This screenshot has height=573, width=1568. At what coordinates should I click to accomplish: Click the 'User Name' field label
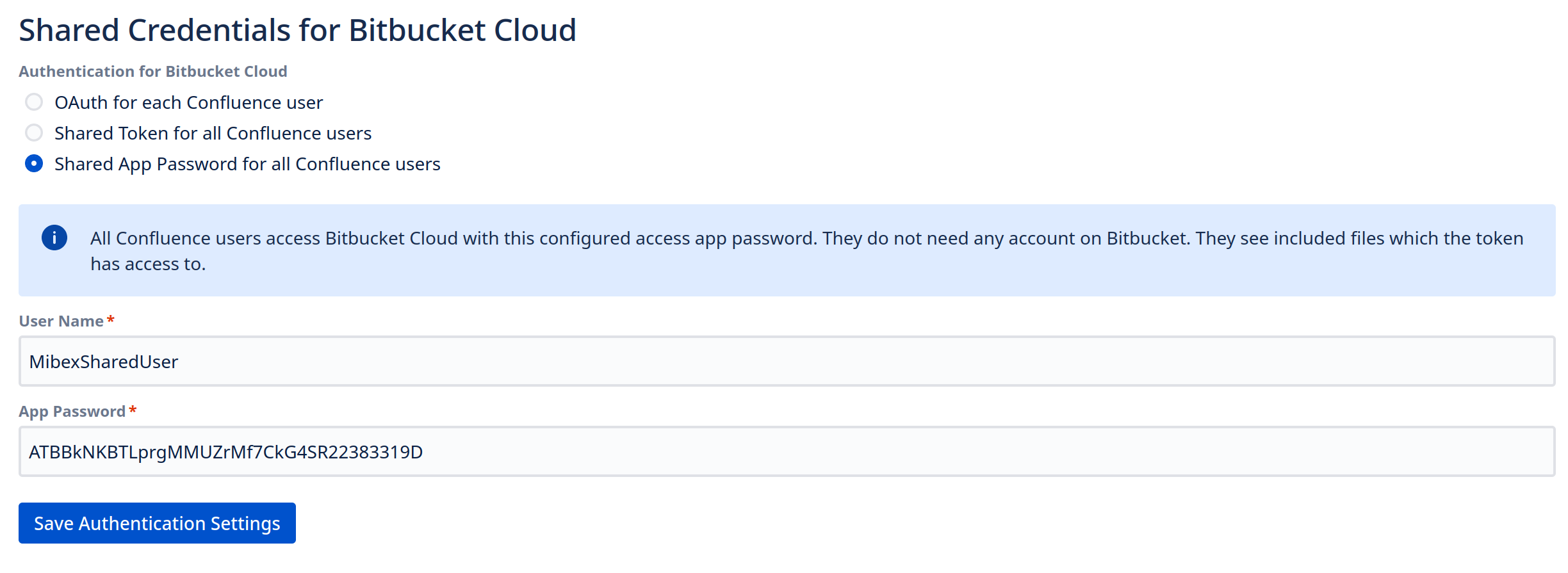[61, 321]
